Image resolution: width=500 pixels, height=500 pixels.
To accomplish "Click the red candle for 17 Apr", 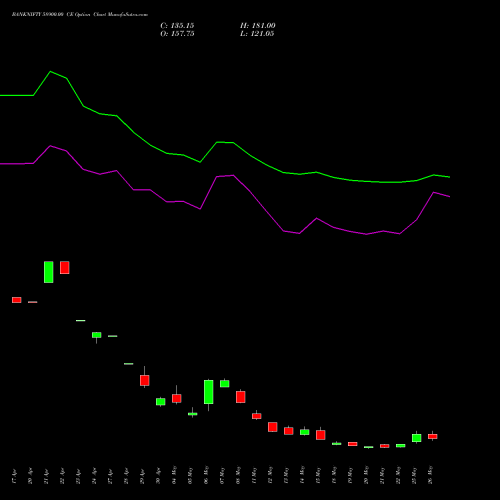I will click(x=17, y=300).
